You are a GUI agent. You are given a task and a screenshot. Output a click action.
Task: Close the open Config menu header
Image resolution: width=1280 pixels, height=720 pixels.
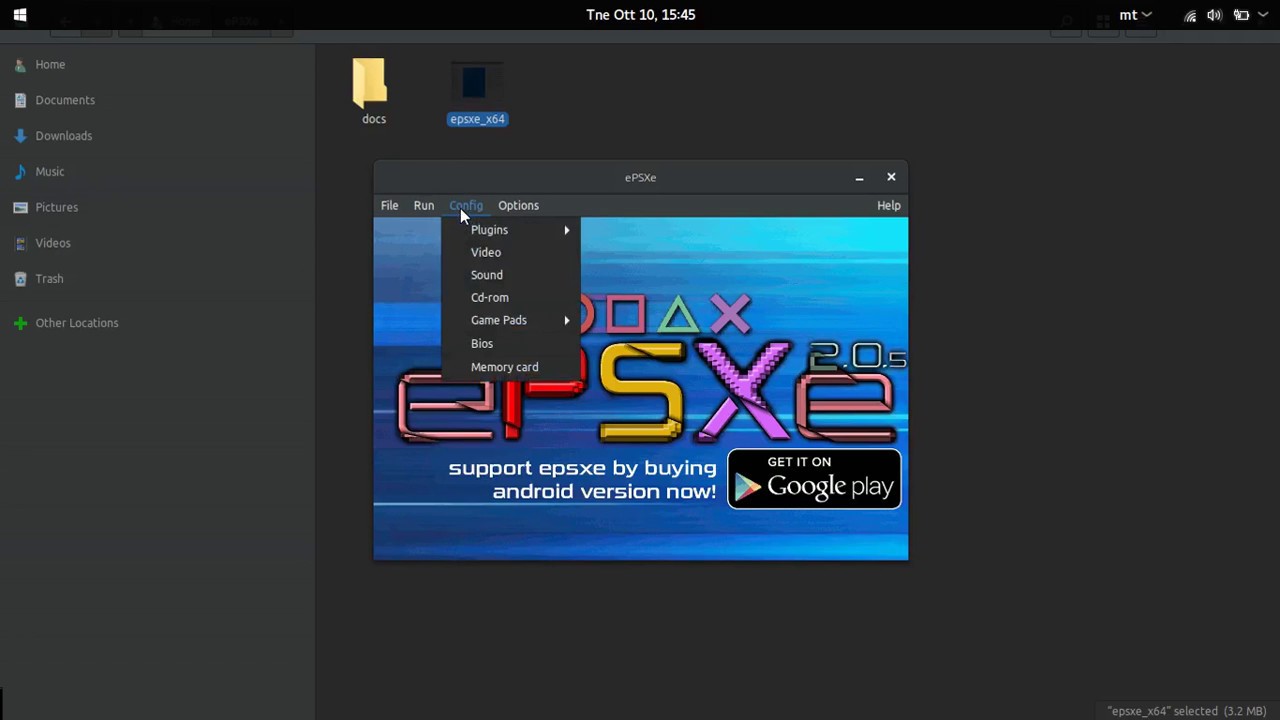[x=466, y=205]
